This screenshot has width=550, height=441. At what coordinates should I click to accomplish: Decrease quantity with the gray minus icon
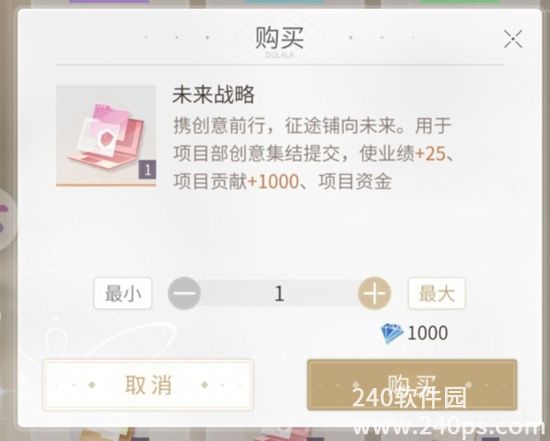coord(184,293)
